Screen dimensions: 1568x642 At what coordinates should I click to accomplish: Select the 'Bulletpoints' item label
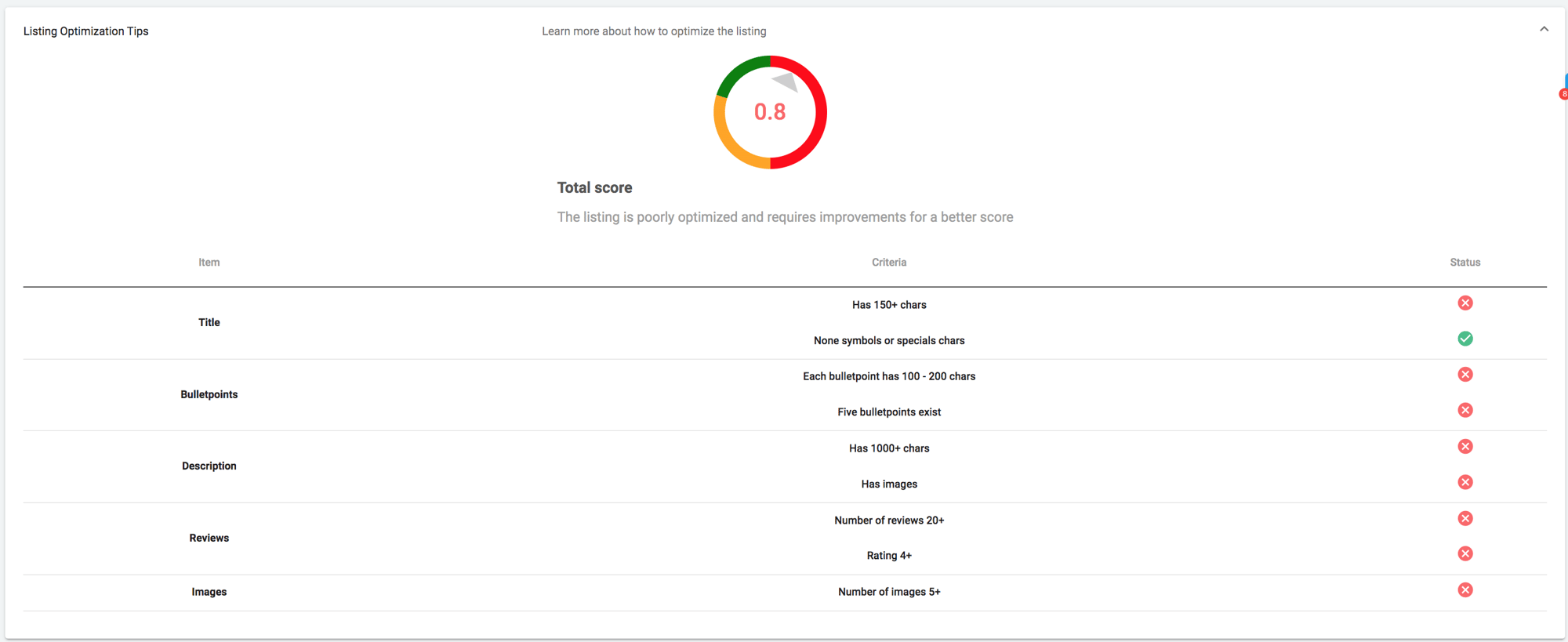coord(209,394)
